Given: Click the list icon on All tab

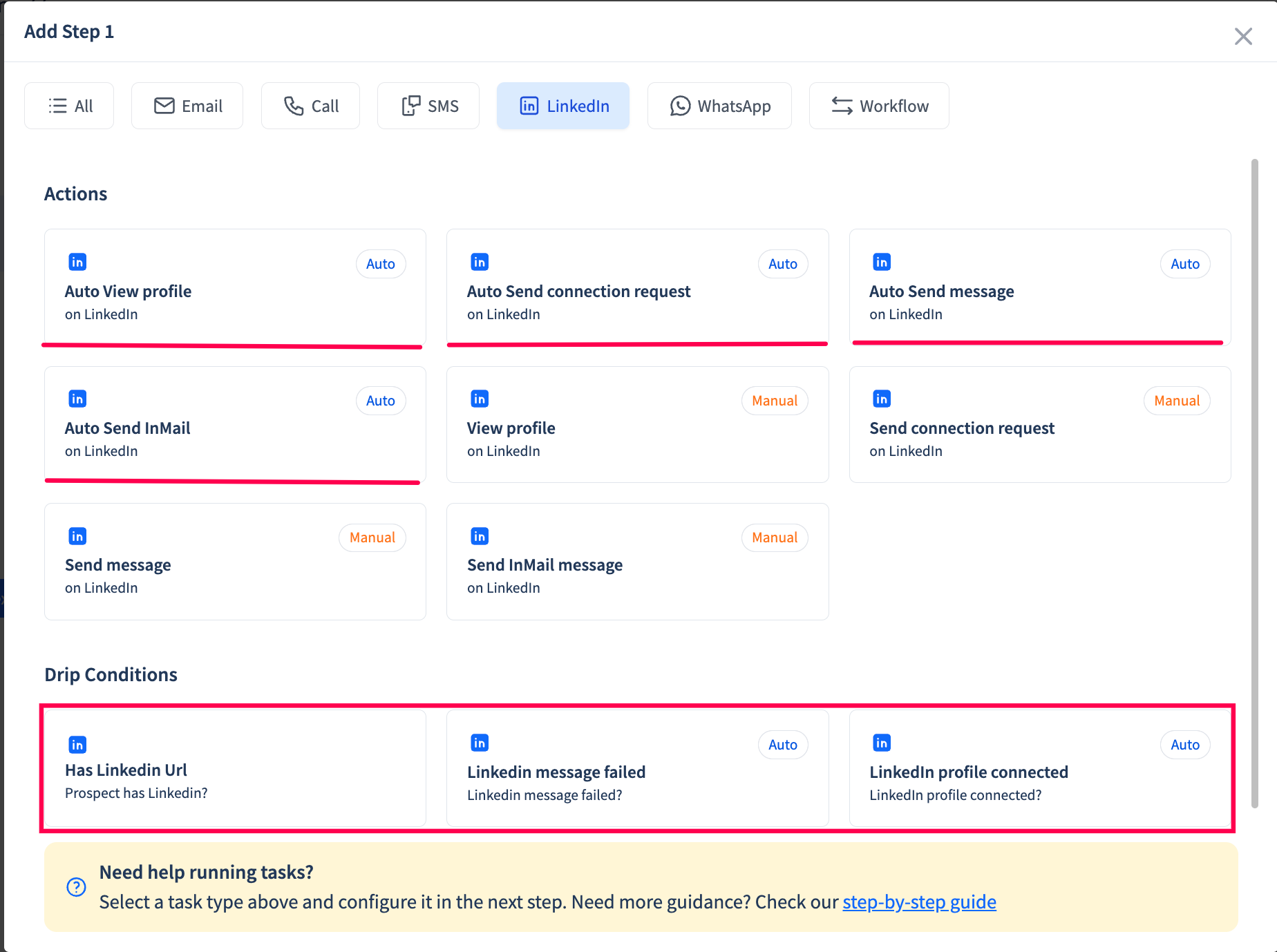Looking at the screenshot, I should (58, 106).
